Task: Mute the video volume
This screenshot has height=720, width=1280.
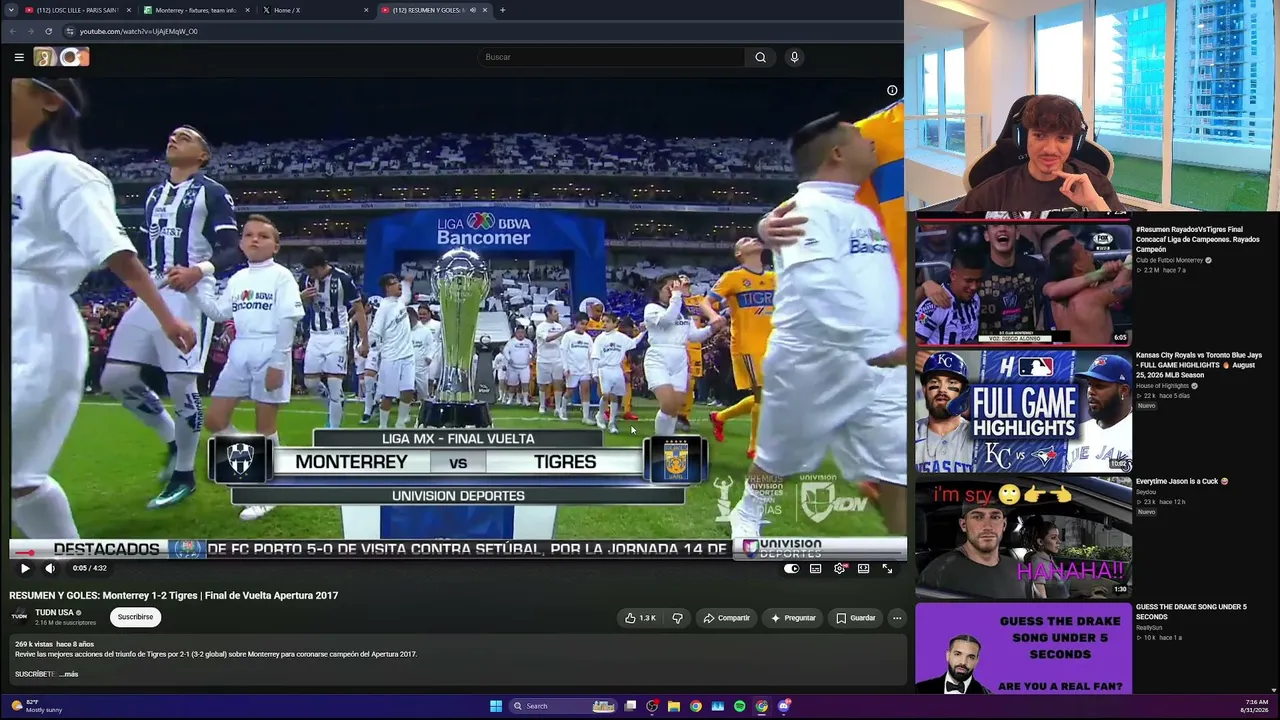Action: pyautogui.click(x=50, y=568)
